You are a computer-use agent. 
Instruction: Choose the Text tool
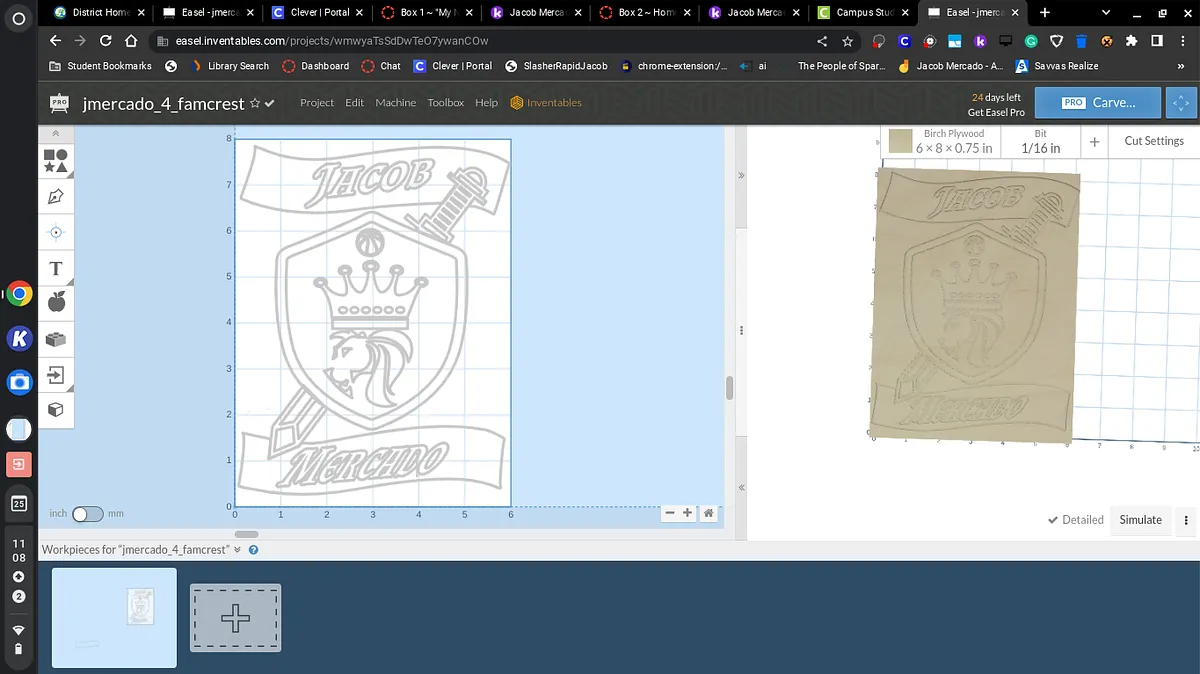click(56, 268)
